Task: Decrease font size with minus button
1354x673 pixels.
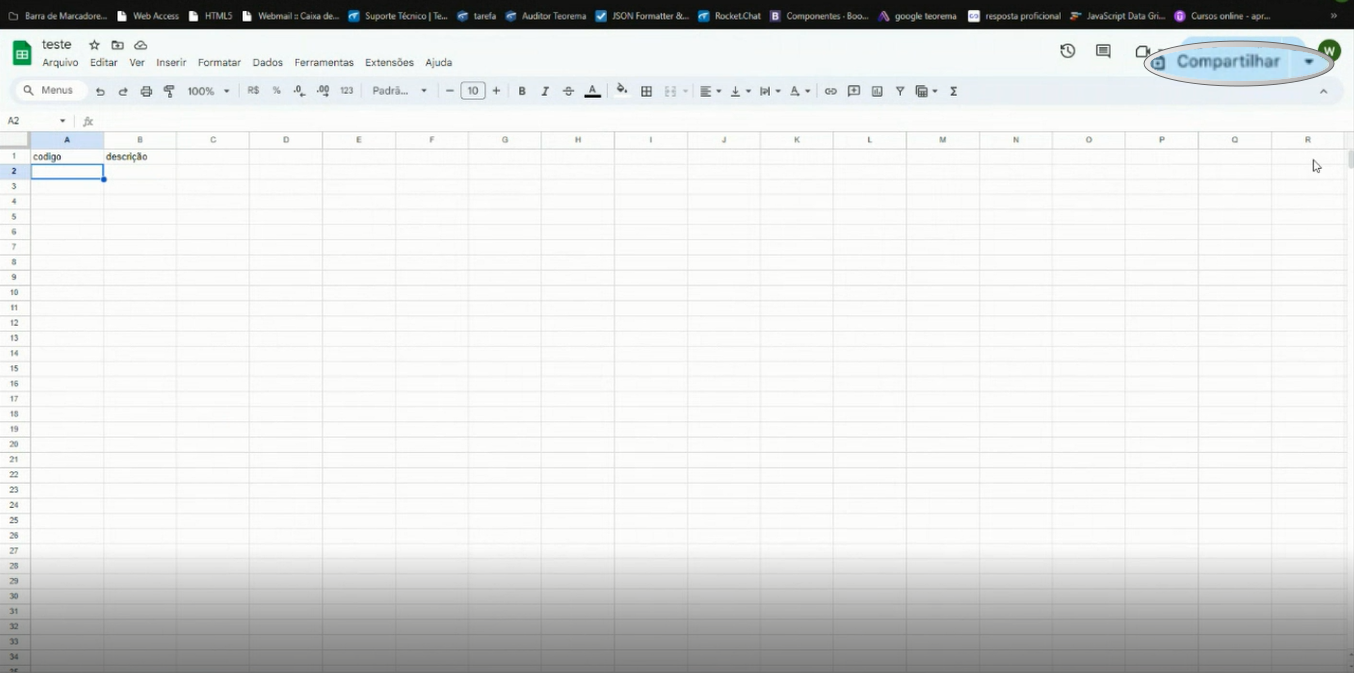Action: click(x=450, y=91)
